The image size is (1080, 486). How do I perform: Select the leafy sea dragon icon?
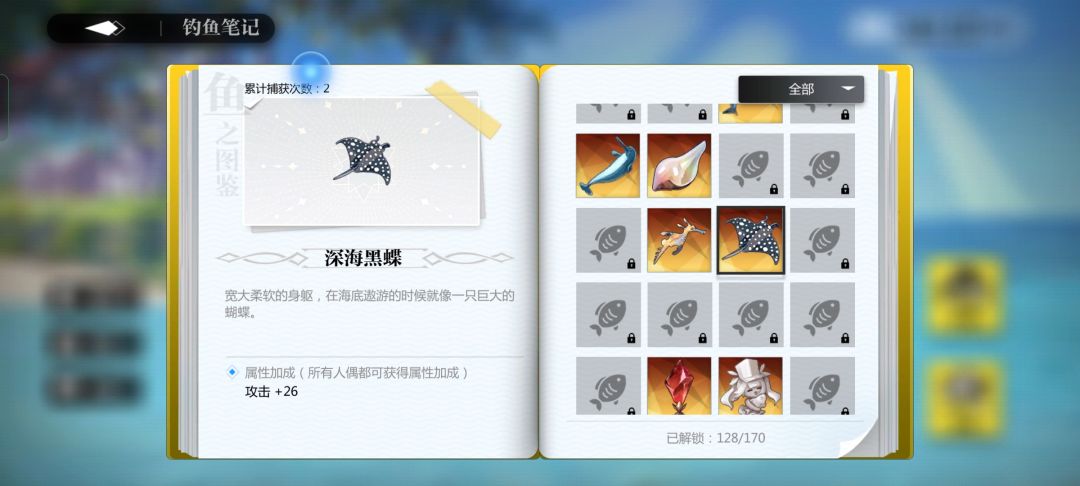pyautogui.click(x=679, y=240)
